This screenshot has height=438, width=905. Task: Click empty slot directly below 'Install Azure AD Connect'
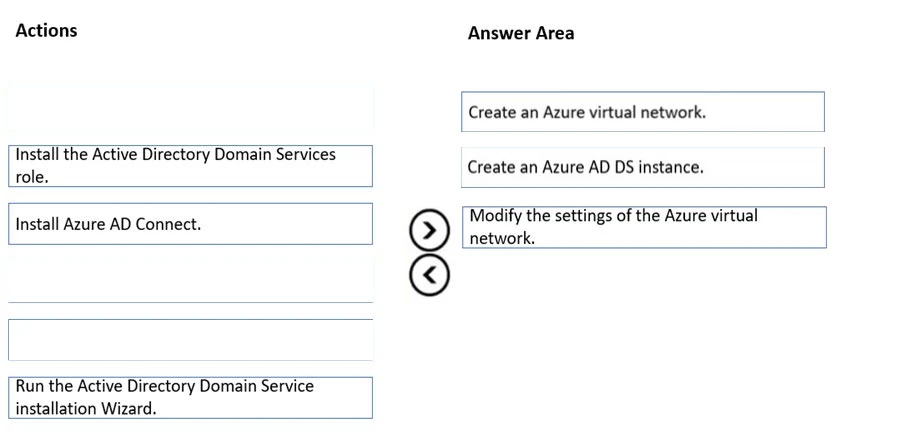190,278
